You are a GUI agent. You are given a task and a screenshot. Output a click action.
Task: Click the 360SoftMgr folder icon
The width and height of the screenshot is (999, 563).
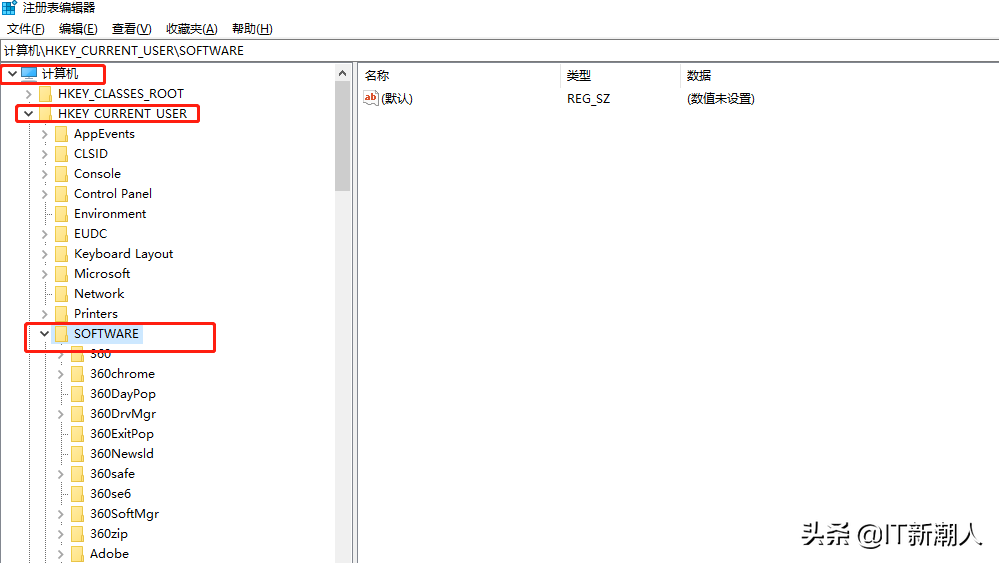tap(77, 514)
